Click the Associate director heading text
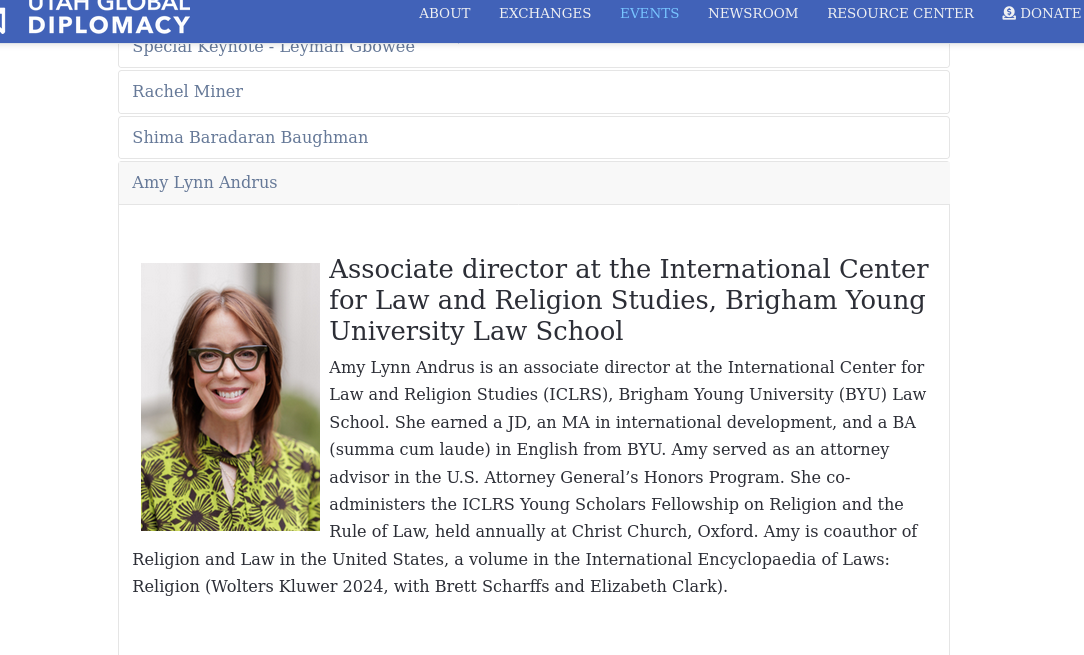This screenshot has height=655, width=1084. tap(628, 299)
